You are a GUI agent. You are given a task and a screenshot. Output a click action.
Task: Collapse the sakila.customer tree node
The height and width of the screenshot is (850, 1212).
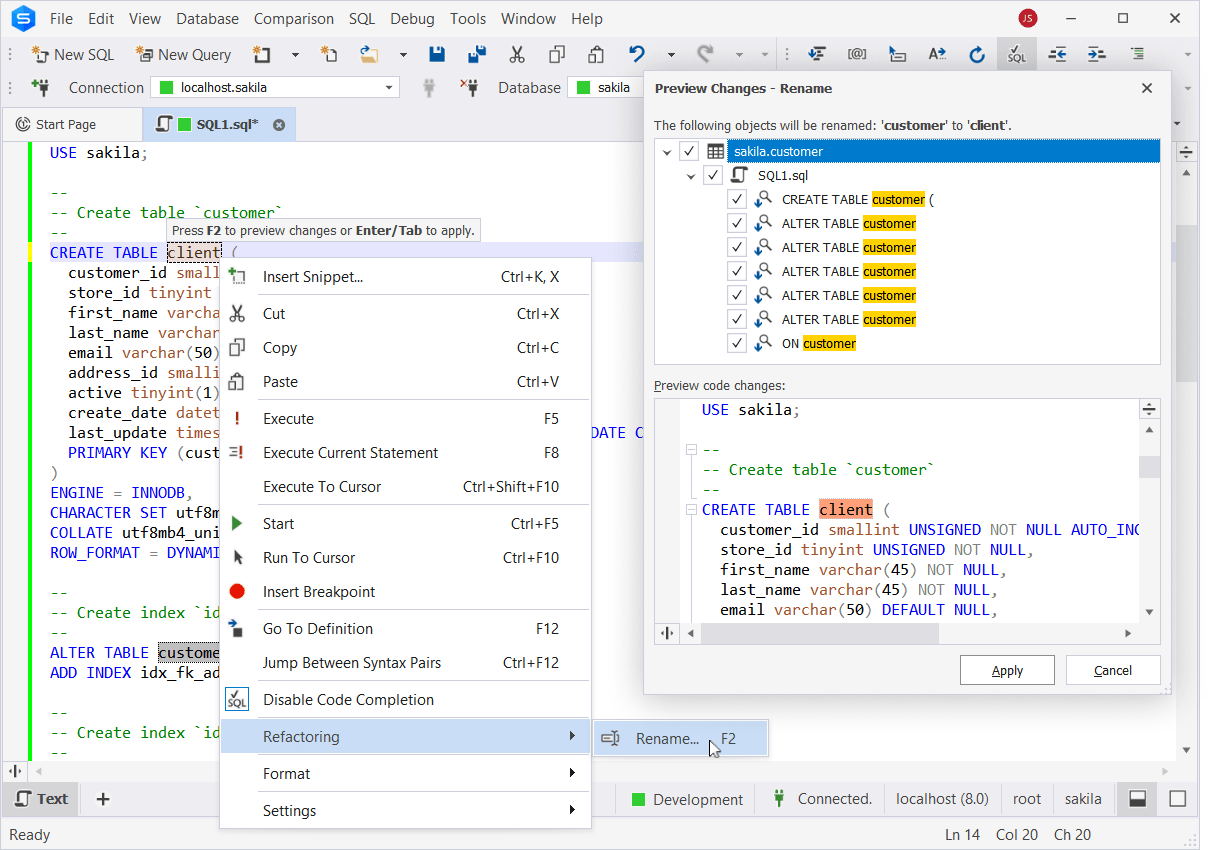(x=666, y=152)
